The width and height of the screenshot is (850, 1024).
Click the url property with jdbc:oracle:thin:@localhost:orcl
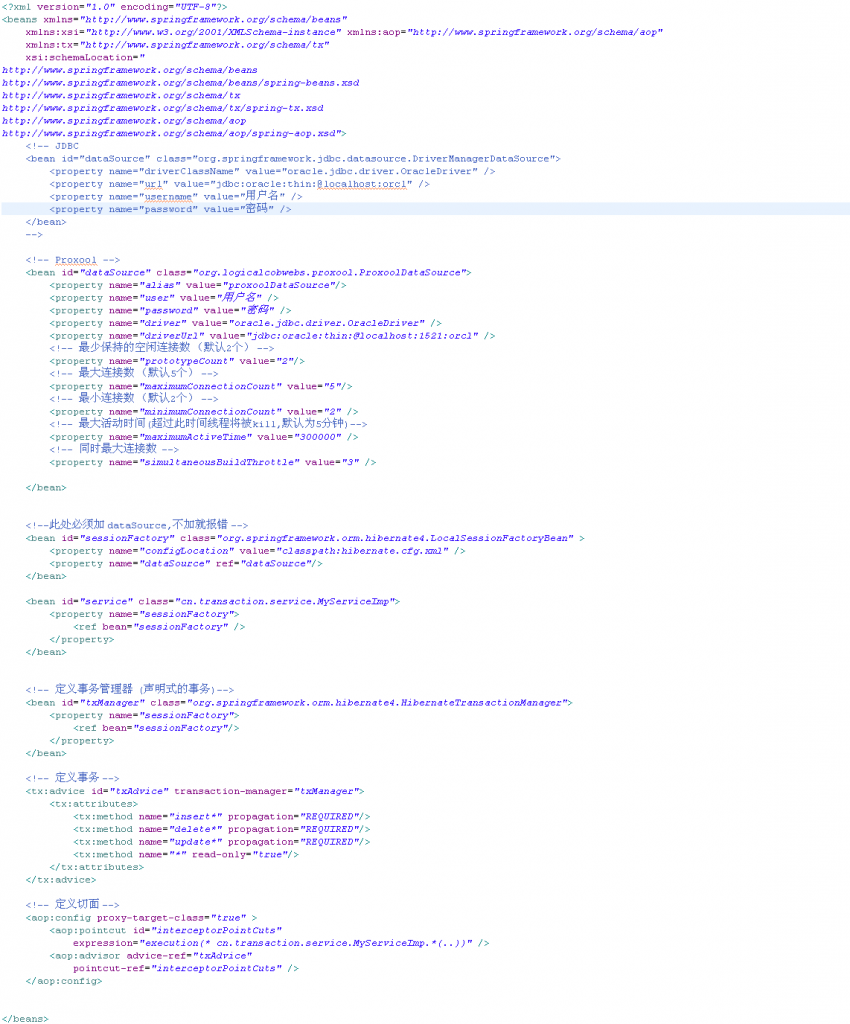[x=240, y=184]
